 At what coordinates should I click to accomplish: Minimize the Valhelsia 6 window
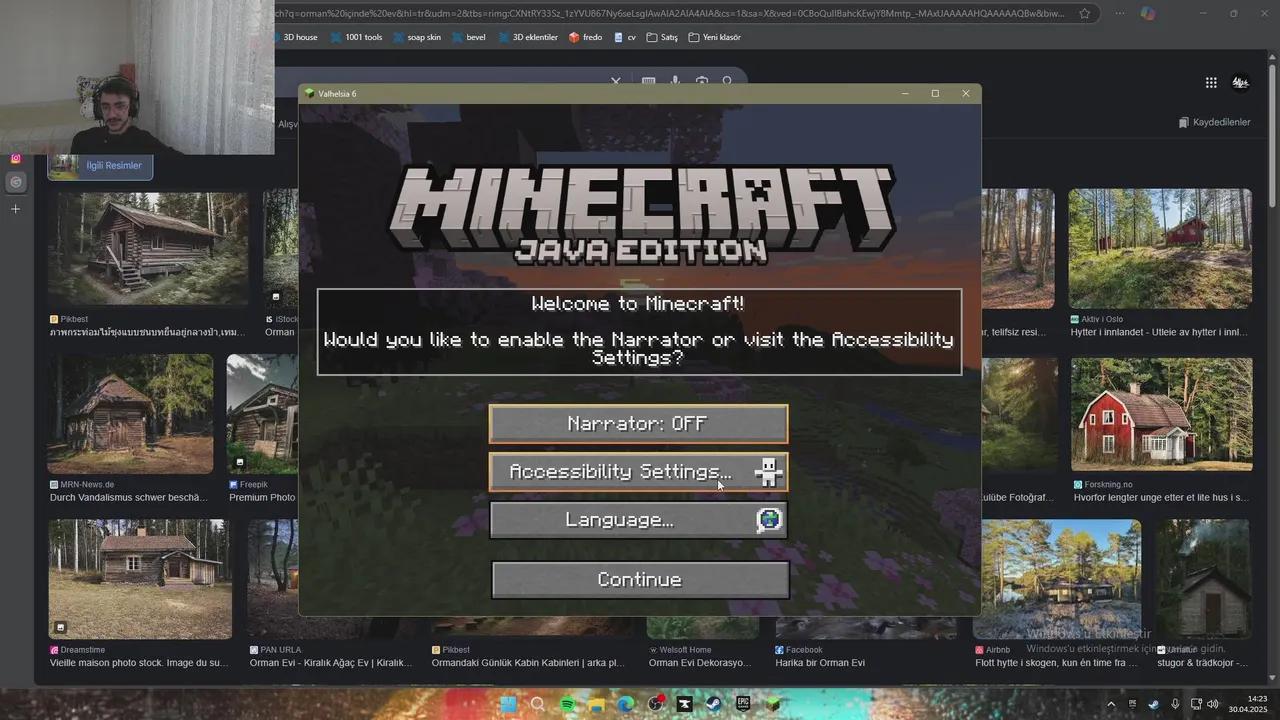pyautogui.click(x=905, y=94)
